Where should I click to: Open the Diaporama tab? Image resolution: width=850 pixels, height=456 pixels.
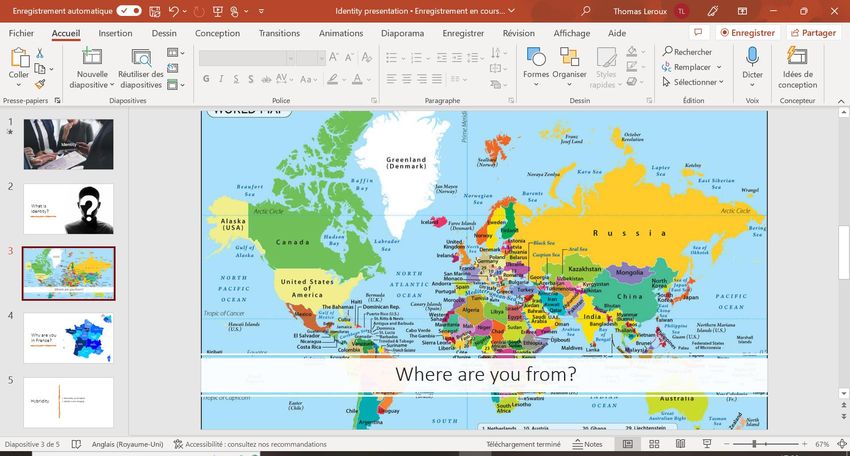pos(402,33)
